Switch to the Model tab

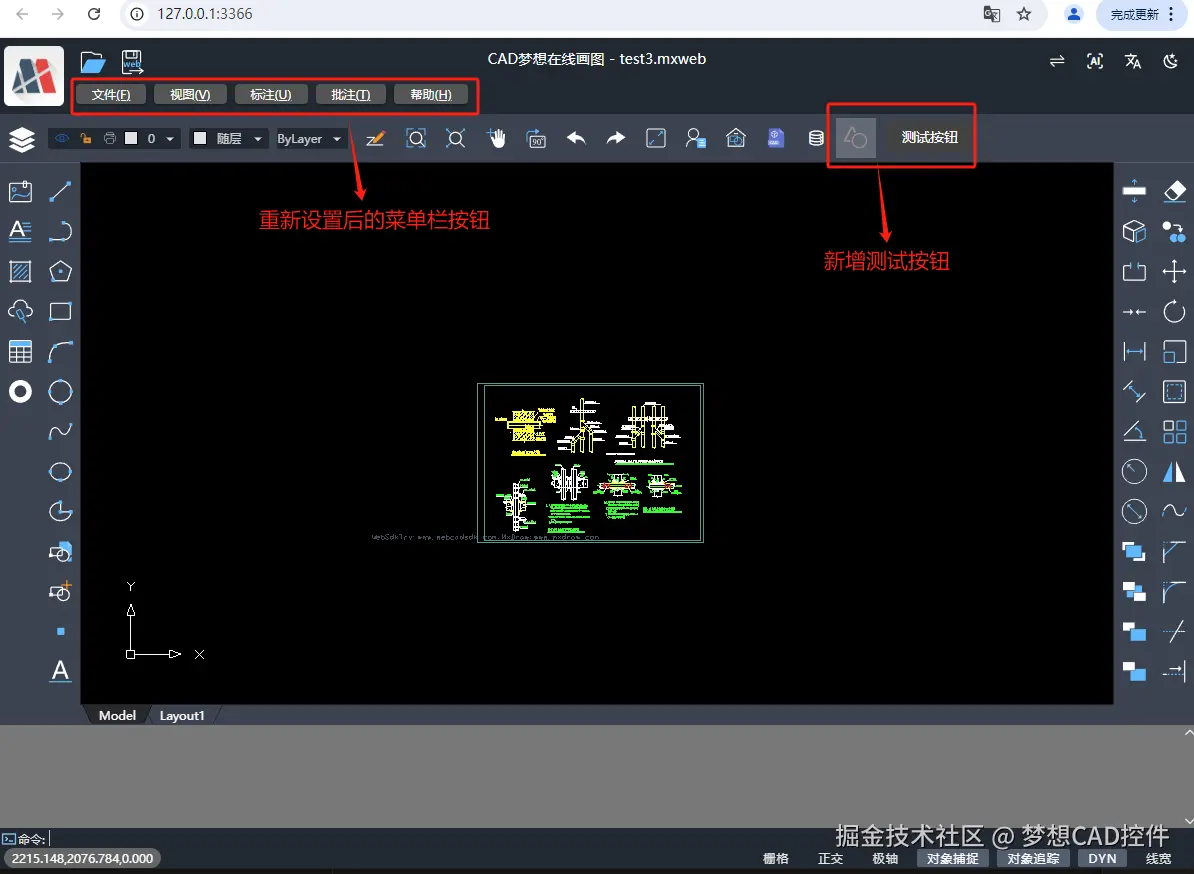coord(117,716)
